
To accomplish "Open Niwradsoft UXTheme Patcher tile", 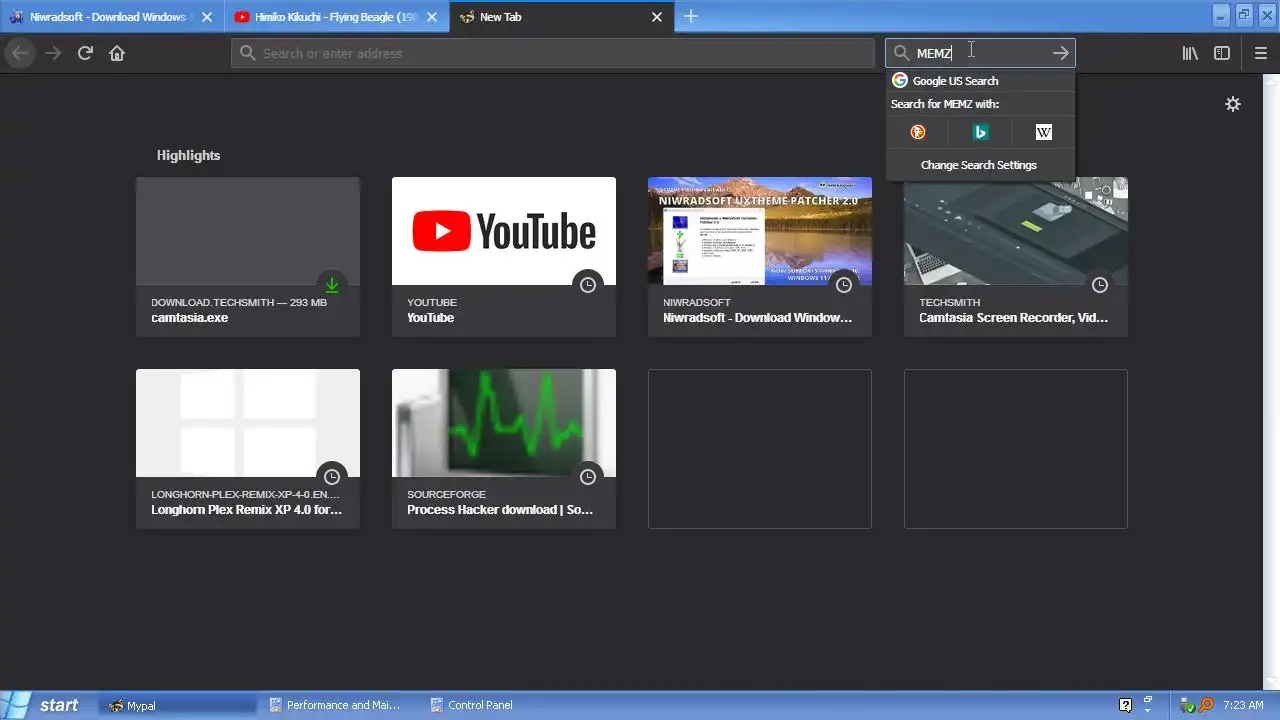I will pos(760,257).
